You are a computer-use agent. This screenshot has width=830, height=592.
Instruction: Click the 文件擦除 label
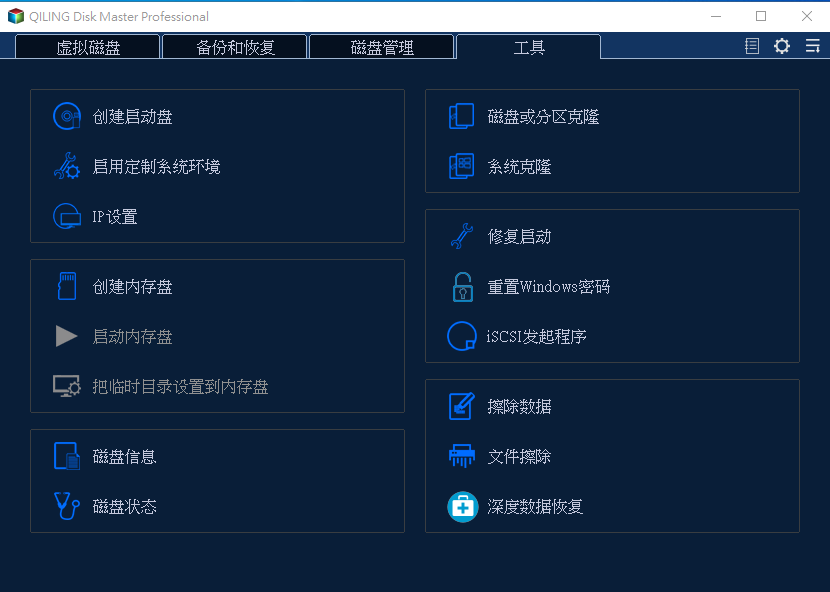click(x=519, y=456)
